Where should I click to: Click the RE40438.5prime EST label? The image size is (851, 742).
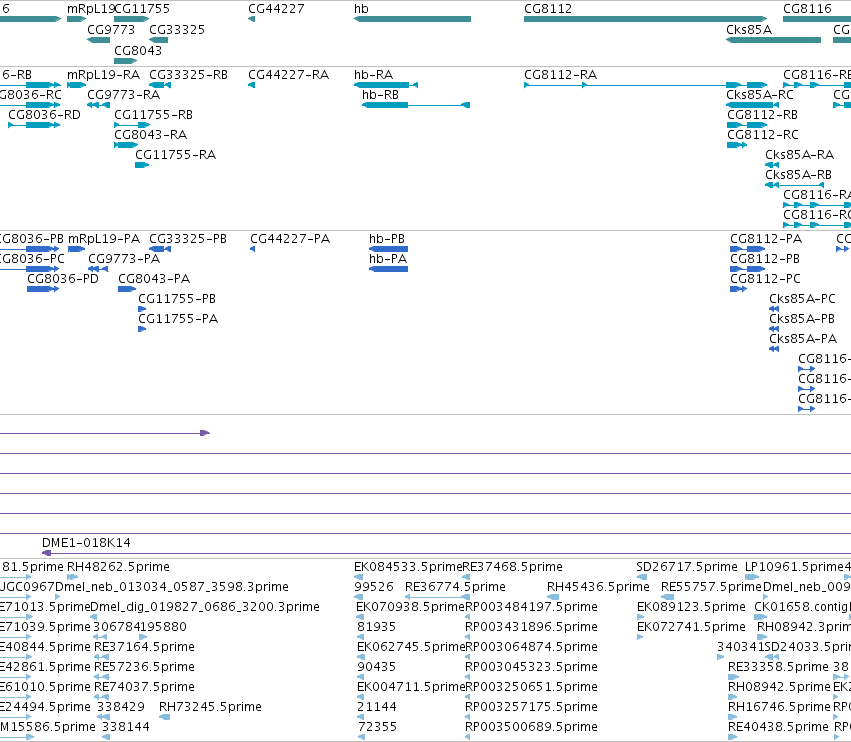[778, 727]
